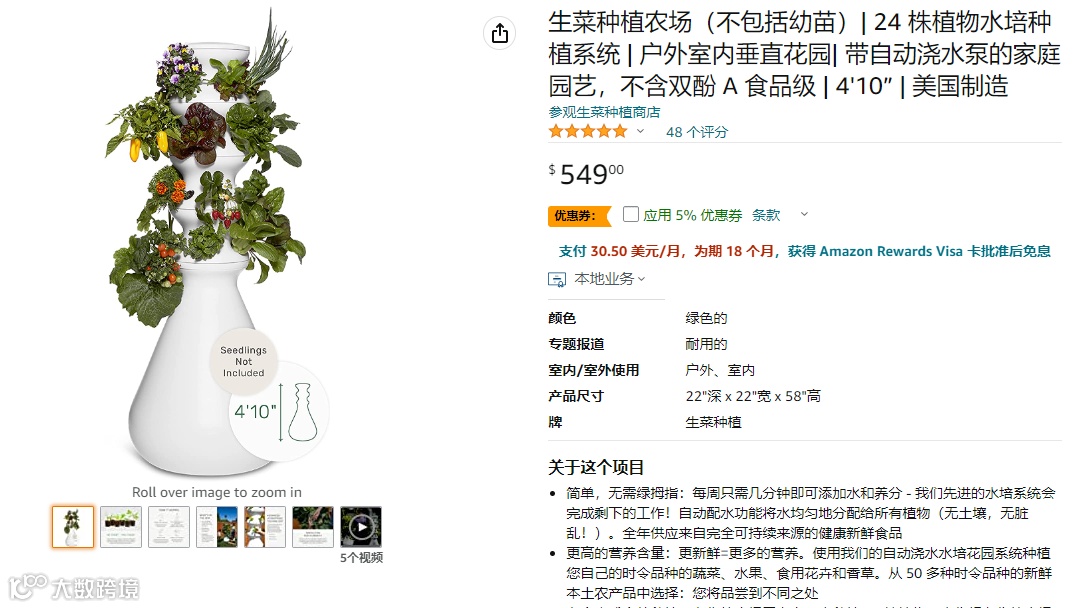Play the product video thumbnail
The height and width of the screenshot is (608, 1073).
pyautogui.click(x=361, y=527)
